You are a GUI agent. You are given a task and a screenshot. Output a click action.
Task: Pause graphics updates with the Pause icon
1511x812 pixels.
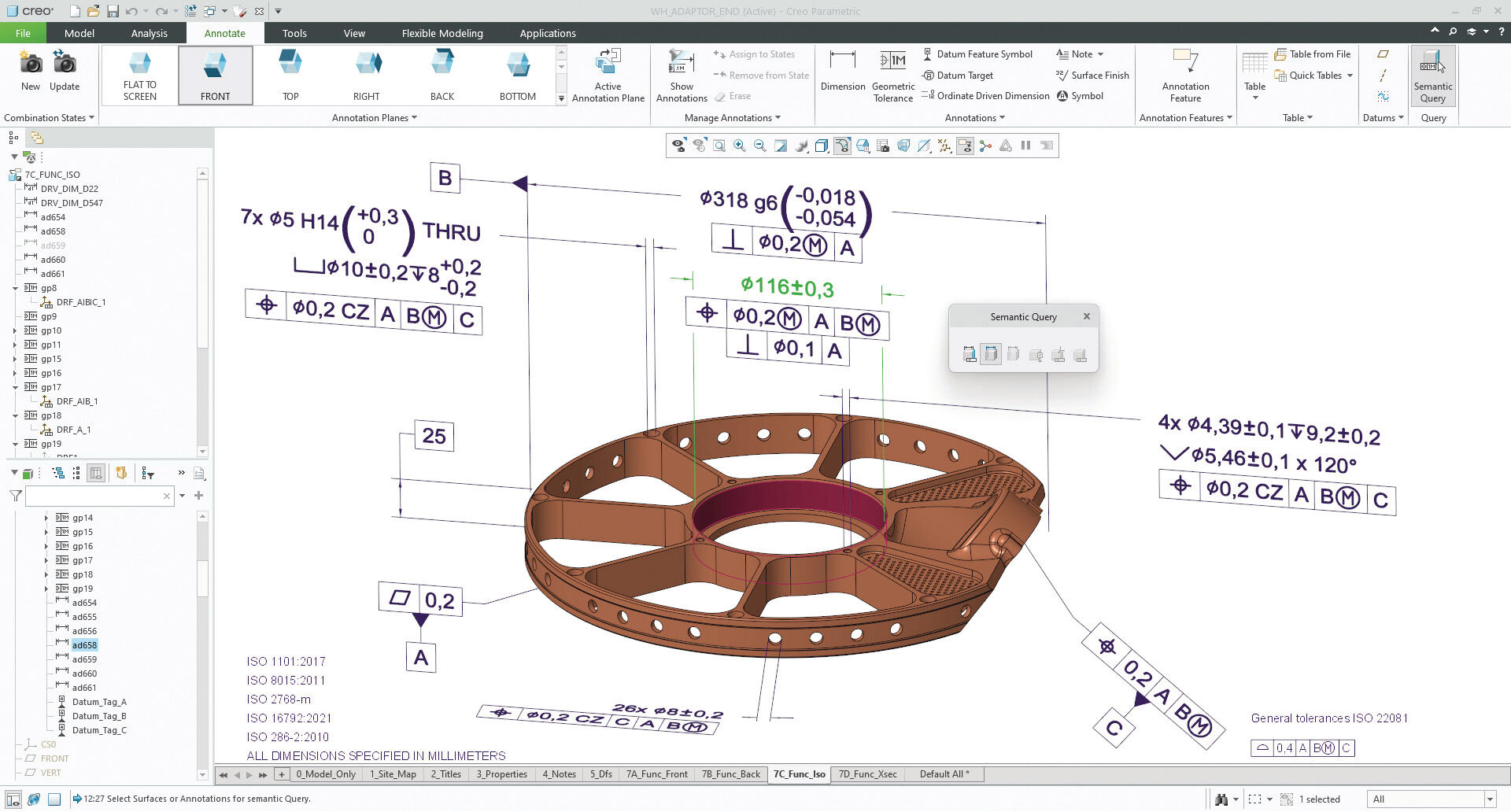point(1025,146)
